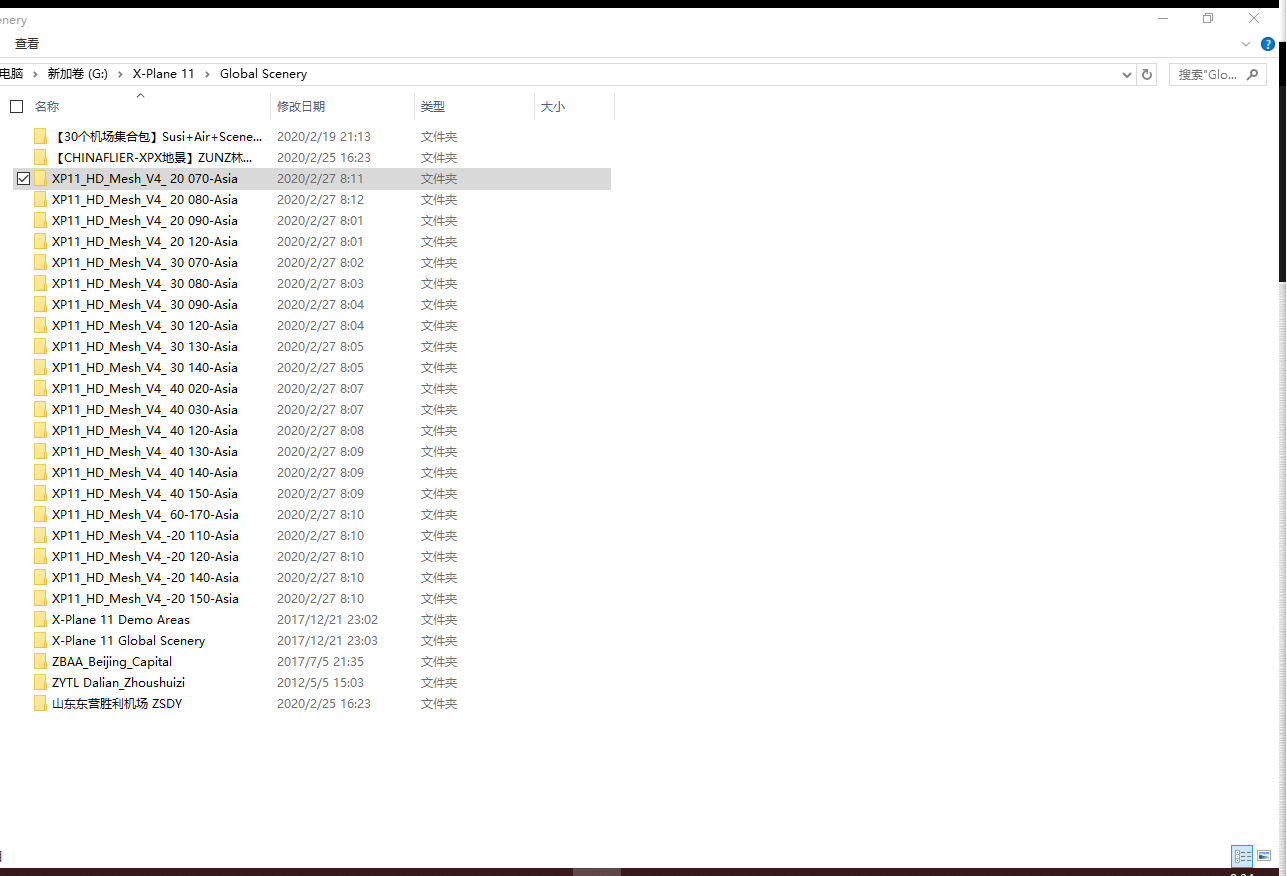Switch to large thumbnails view icon
The width and height of the screenshot is (1287, 876).
click(1264, 856)
